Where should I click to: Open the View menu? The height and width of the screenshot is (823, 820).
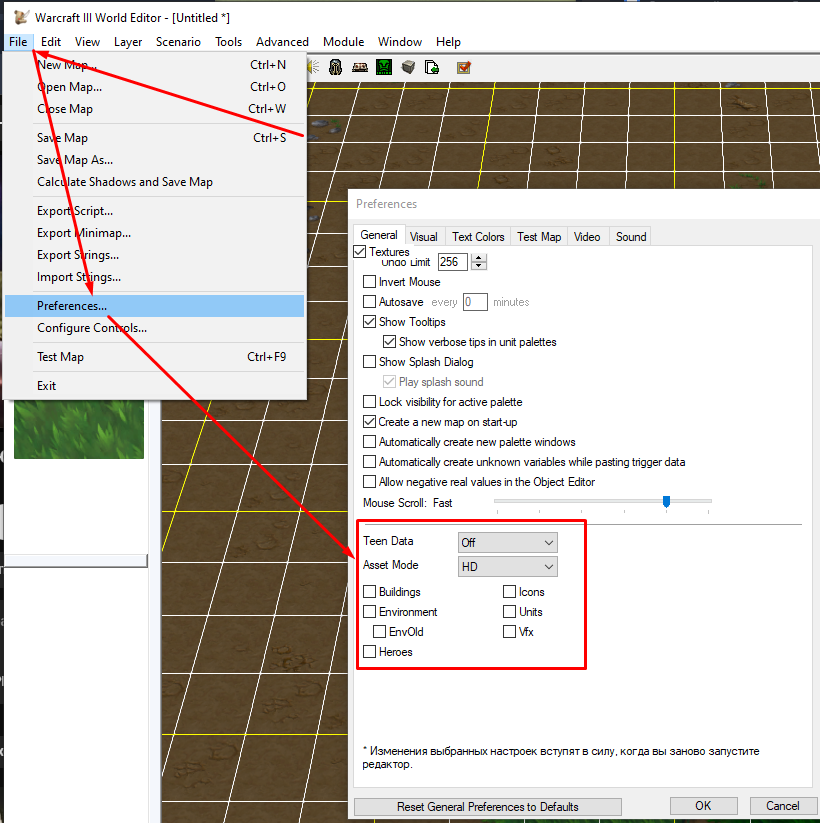[x=87, y=41]
